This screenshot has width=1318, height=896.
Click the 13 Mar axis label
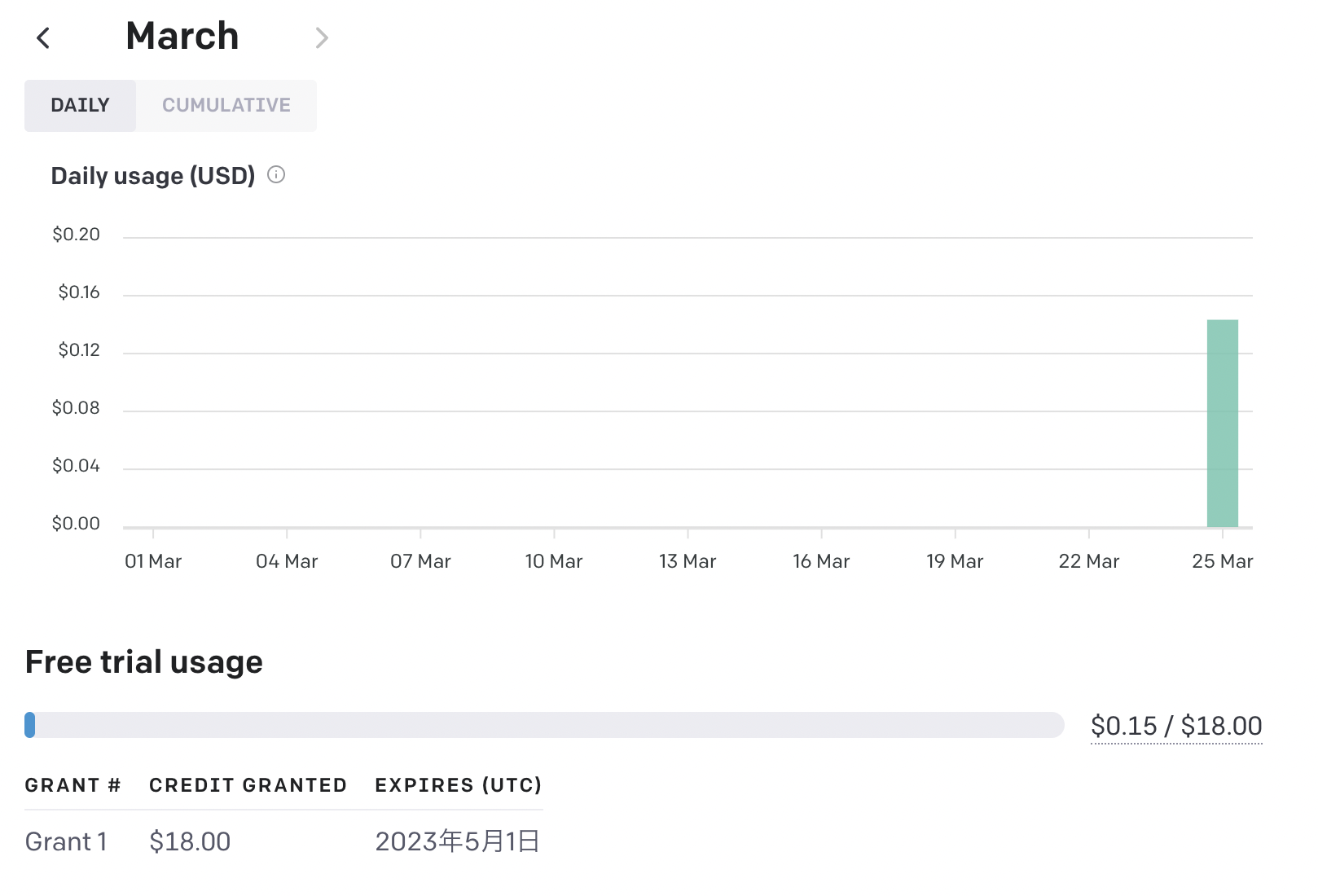click(688, 561)
